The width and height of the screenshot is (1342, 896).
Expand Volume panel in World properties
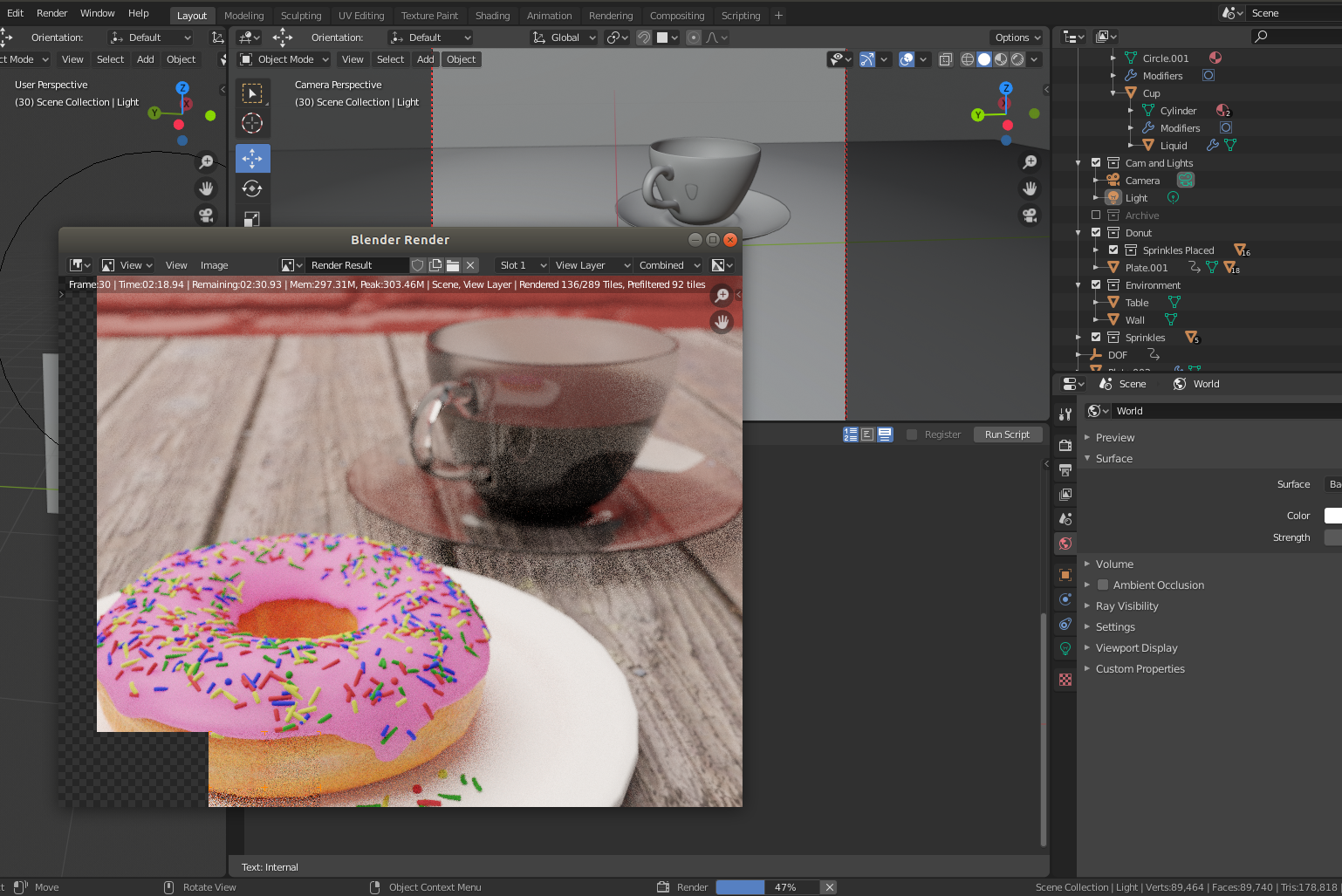(1087, 564)
